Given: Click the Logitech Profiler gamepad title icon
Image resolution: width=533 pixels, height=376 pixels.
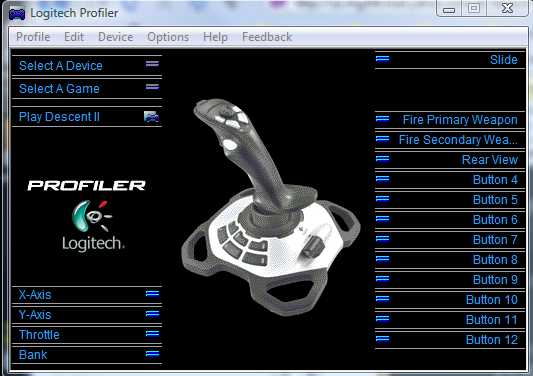Looking at the screenshot, I should coord(17,14).
